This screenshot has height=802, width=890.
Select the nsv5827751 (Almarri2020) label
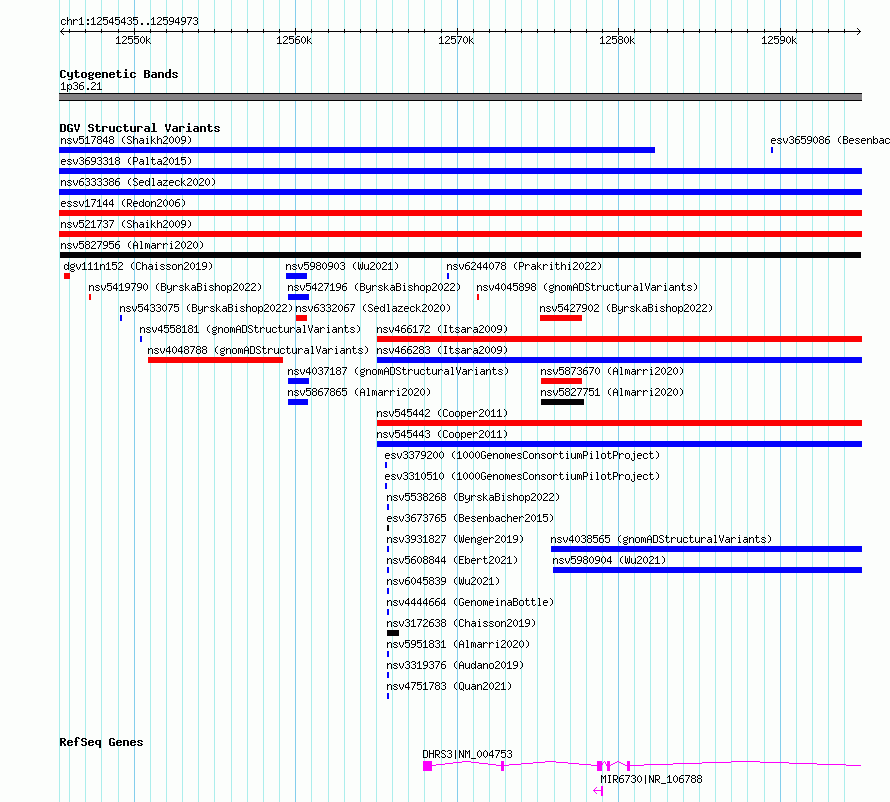click(x=612, y=392)
